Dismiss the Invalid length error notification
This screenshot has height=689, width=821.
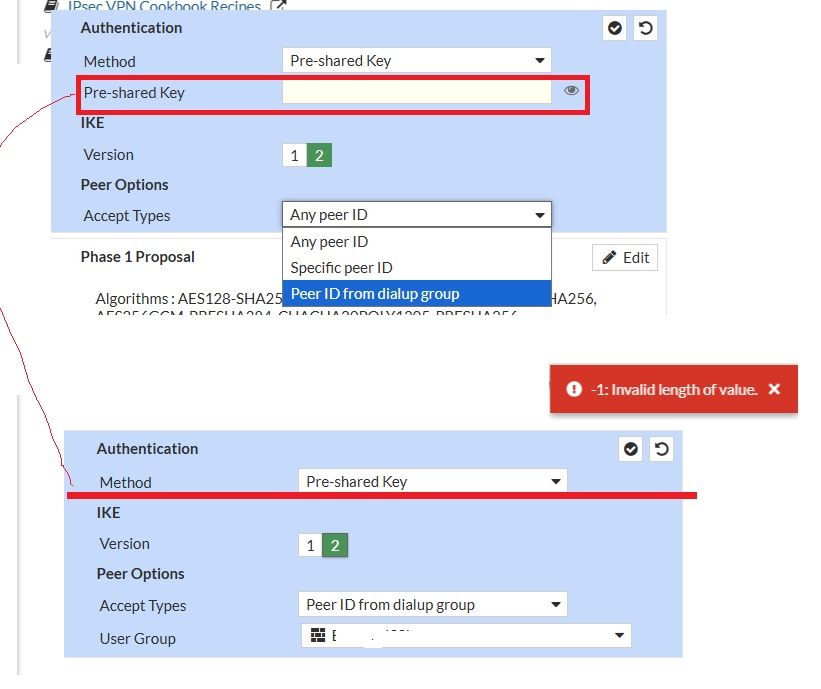(774, 389)
